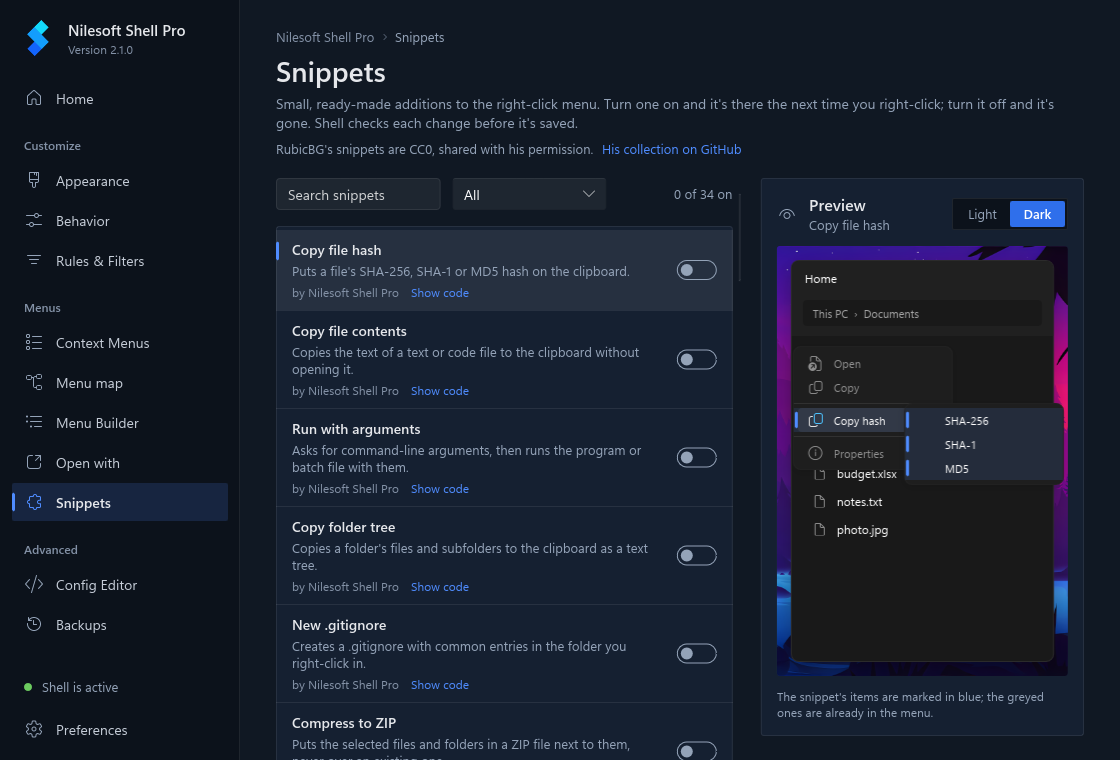Enable the Copy file contents snippet toggle
The width and height of the screenshot is (1120, 760).
(x=696, y=359)
